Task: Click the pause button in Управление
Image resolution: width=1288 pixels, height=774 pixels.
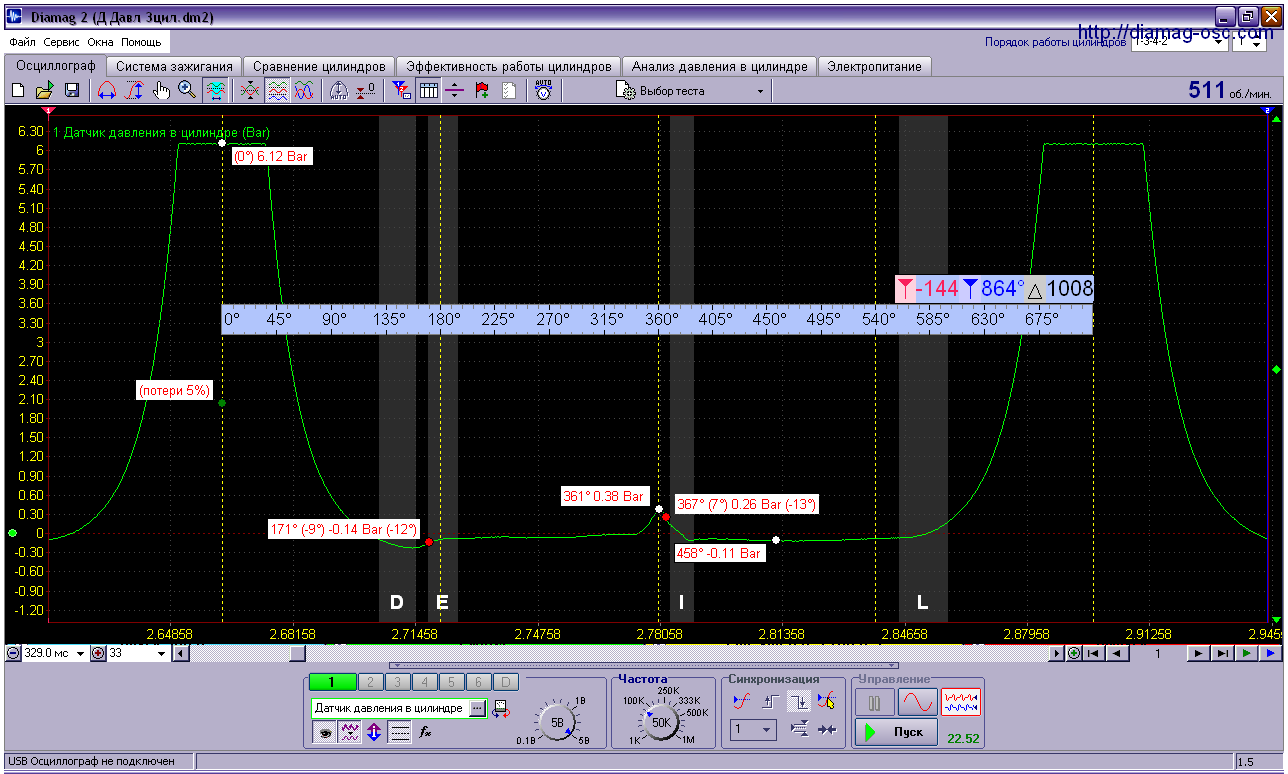Action: [x=874, y=703]
